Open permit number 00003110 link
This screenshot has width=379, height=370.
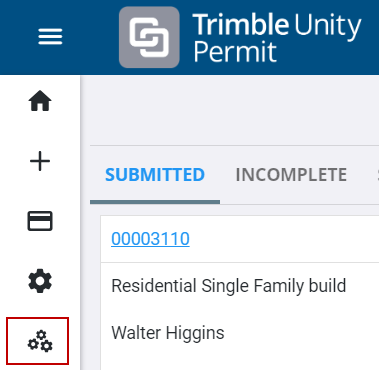pos(150,239)
